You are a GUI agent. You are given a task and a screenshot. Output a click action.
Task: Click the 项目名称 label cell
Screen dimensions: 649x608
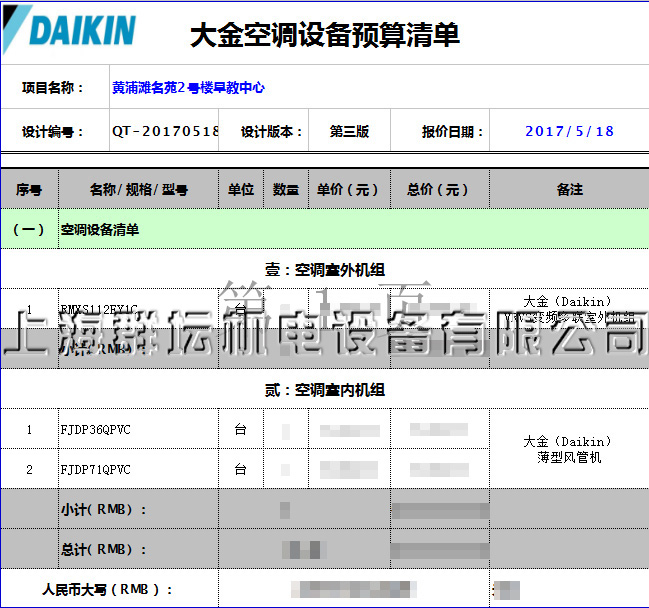click(x=53, y=88)
